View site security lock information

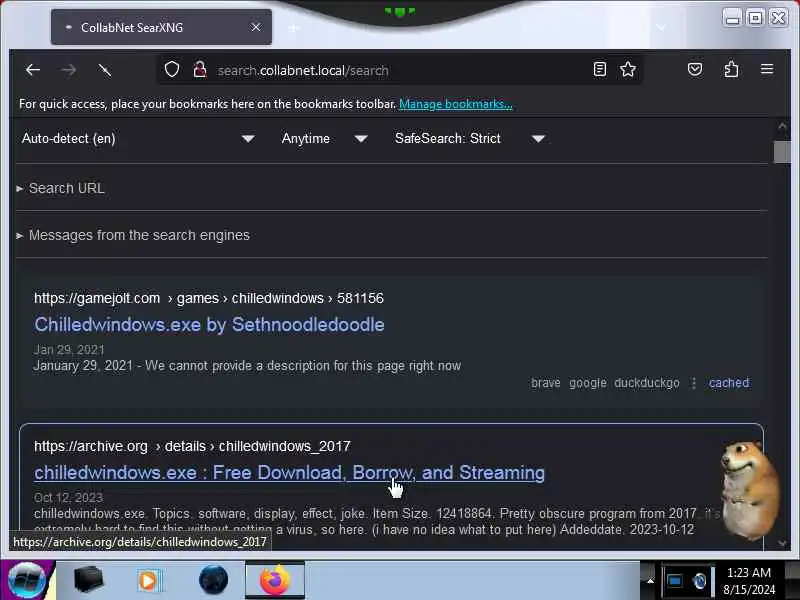point(200,69)
